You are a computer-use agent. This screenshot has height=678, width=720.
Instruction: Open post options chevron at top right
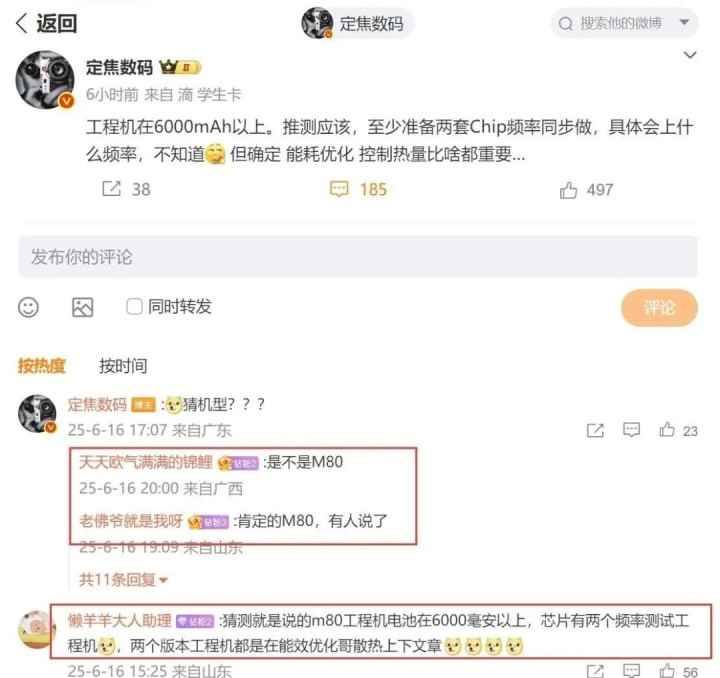click(690, 56)
